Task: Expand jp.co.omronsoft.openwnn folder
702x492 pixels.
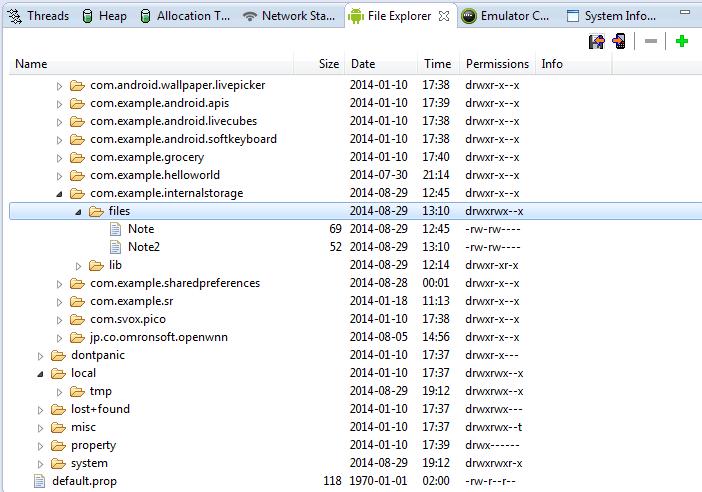Action: click(59, 338)
